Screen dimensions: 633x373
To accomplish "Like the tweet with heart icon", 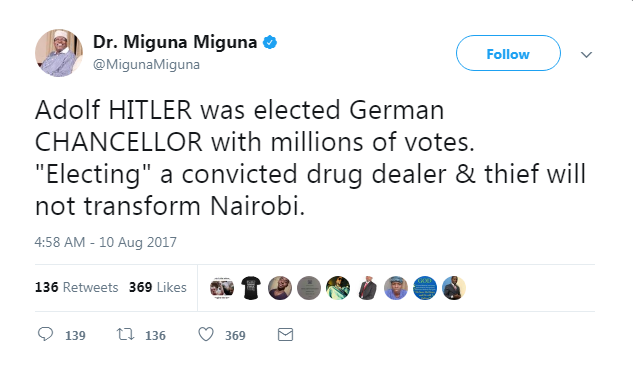I will tap(206, 334).
